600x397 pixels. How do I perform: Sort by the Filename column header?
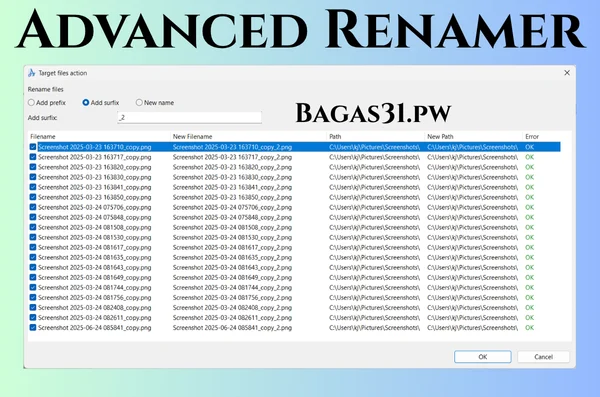pos(43,137)
